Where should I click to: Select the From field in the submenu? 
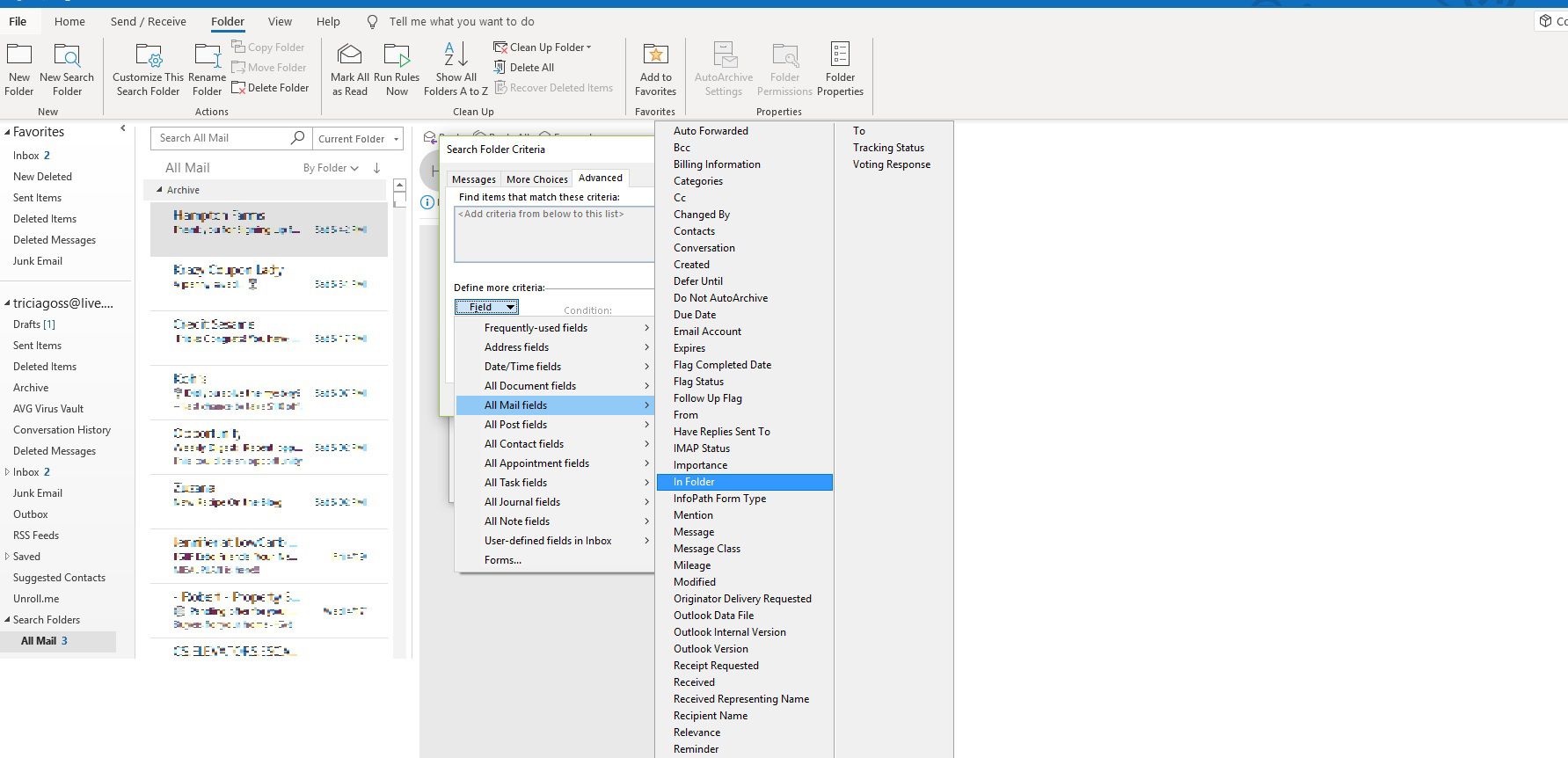[744, 415]
